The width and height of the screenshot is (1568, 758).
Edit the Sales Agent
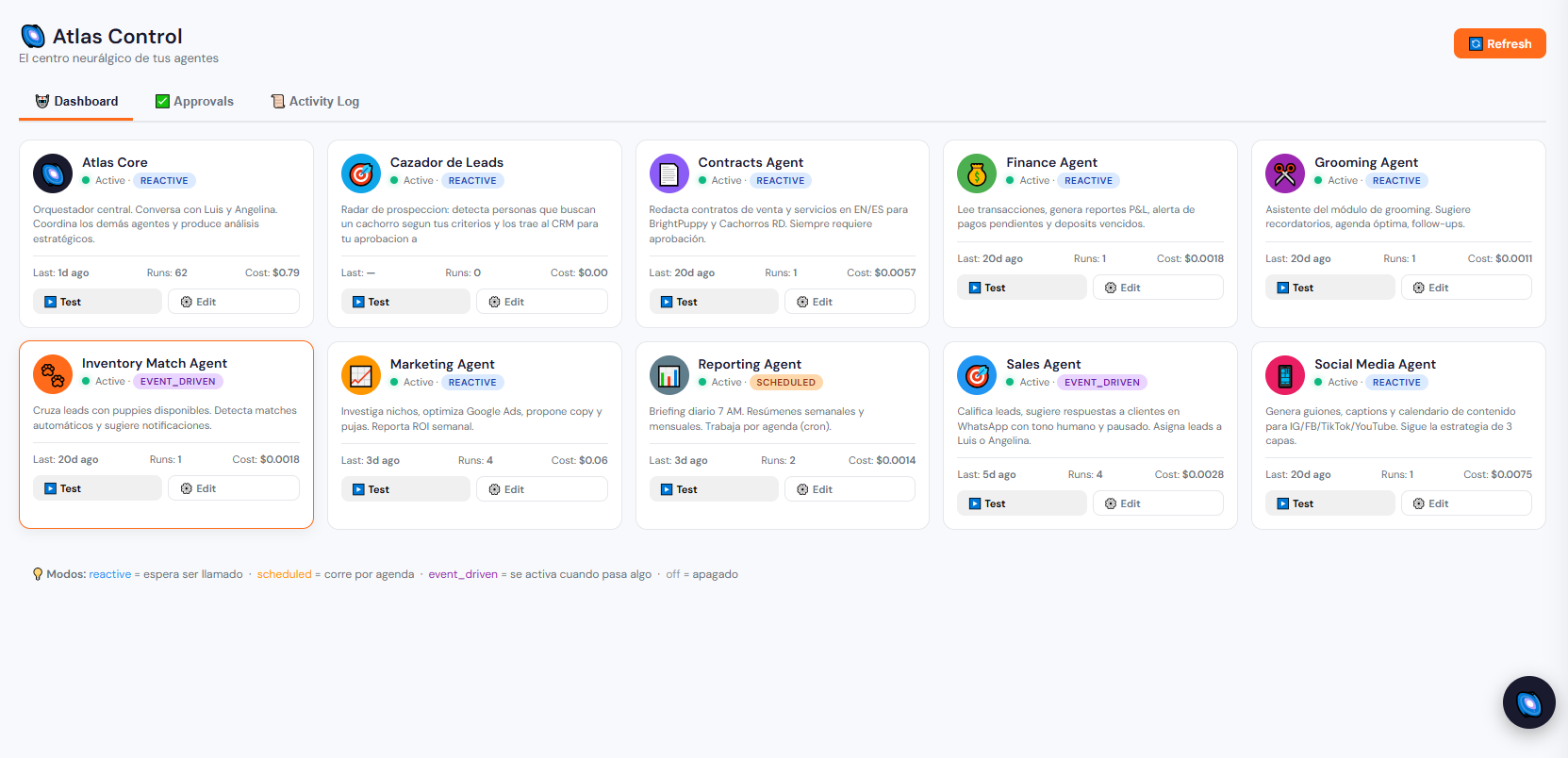[x=1158, y=503]
